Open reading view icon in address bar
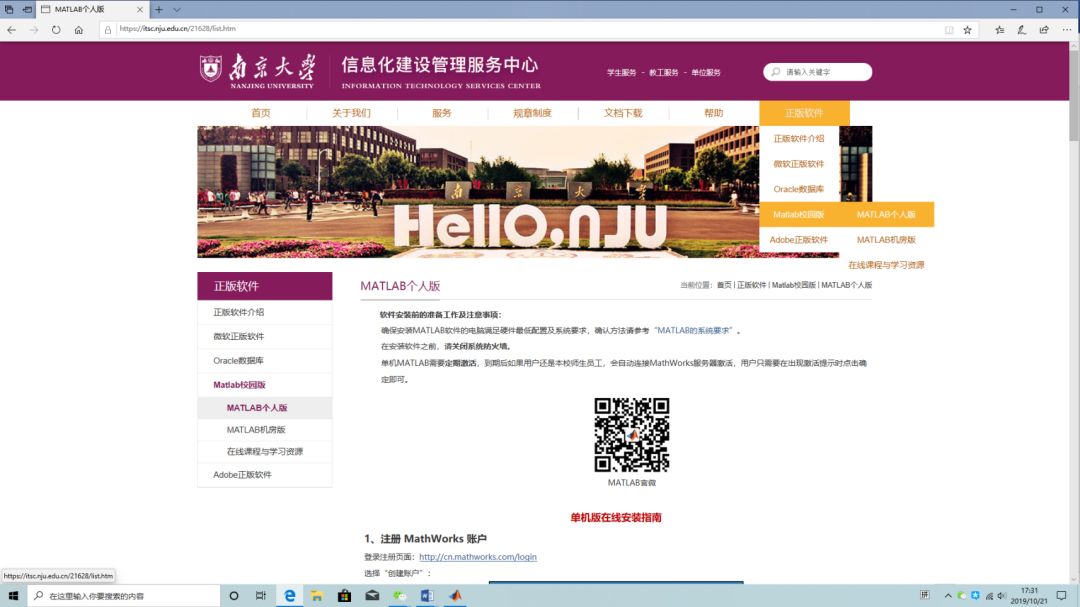The image size is (1080, 607). click(x=948, y=30)
